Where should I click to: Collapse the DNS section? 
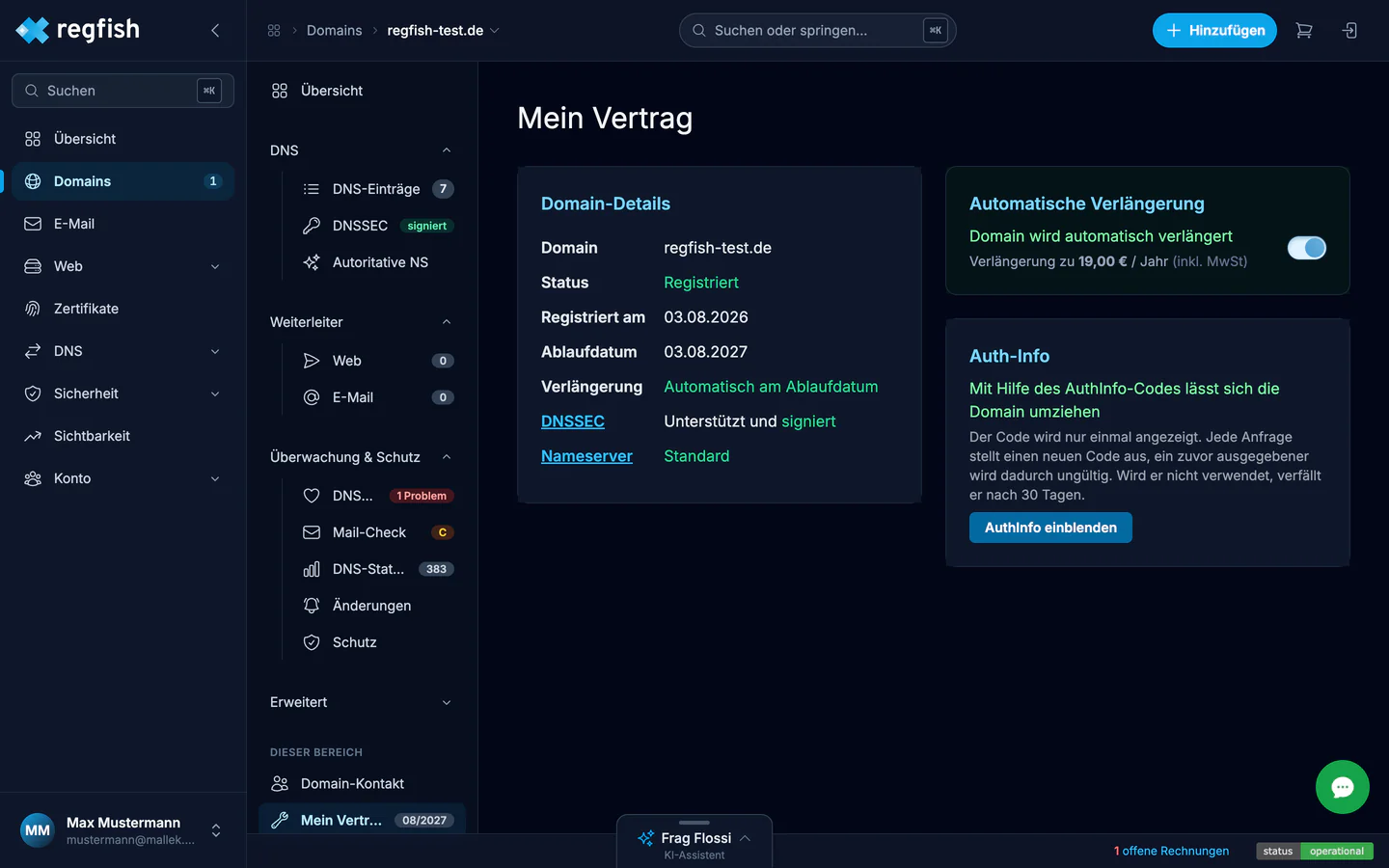[447, 150]
